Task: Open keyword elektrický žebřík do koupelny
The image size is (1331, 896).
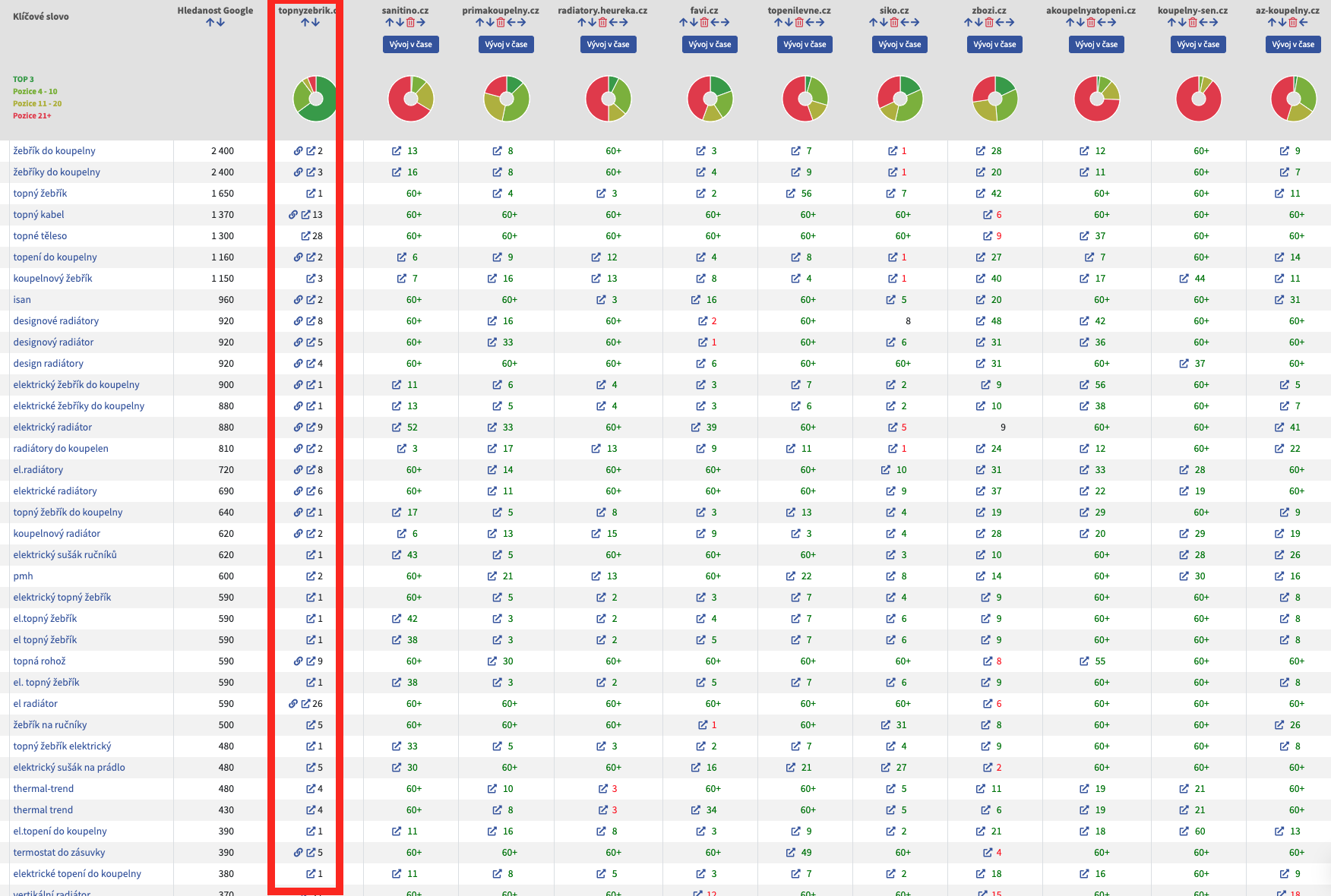Action: pos(77,385)
